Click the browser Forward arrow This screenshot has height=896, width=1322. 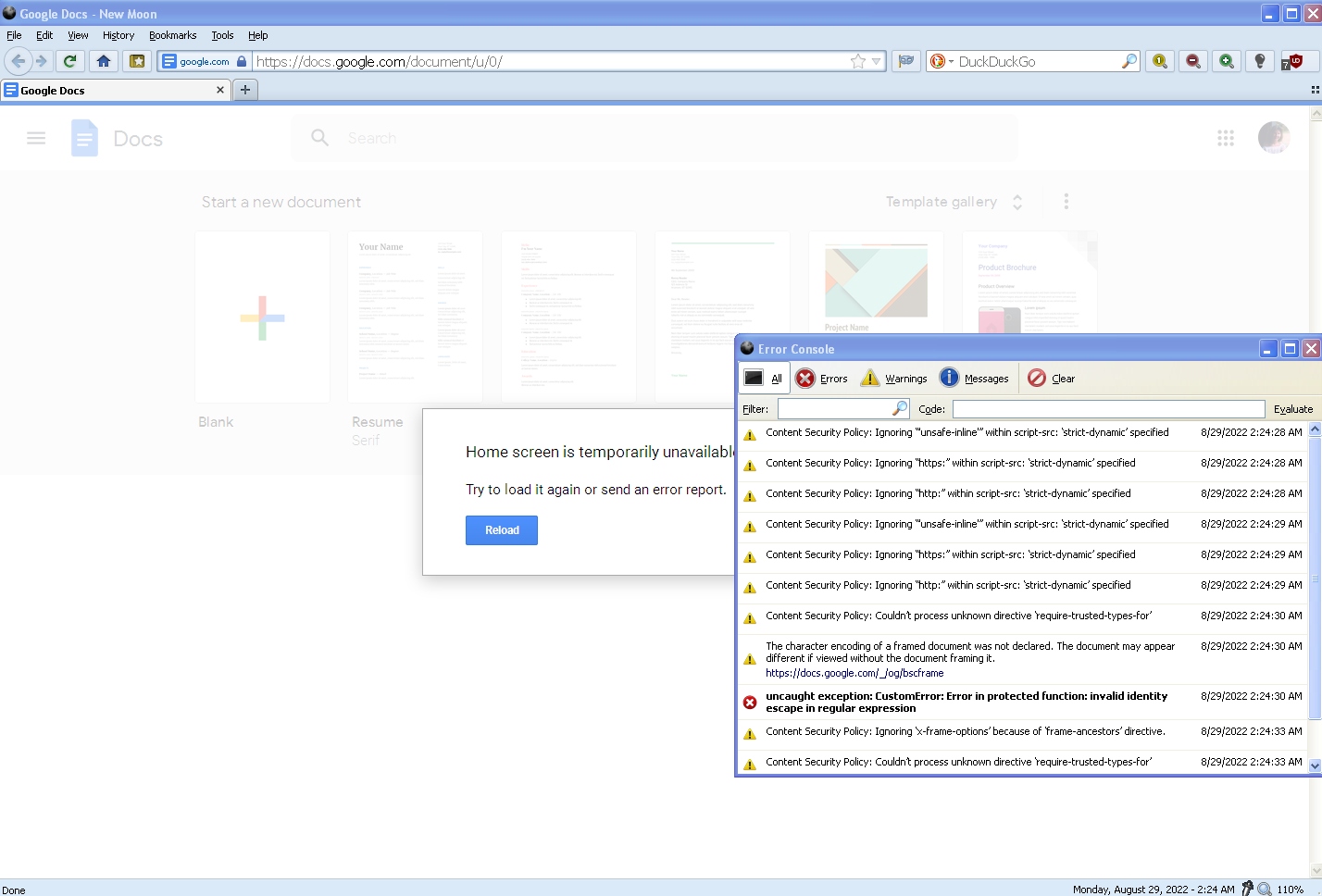point(41,61)
